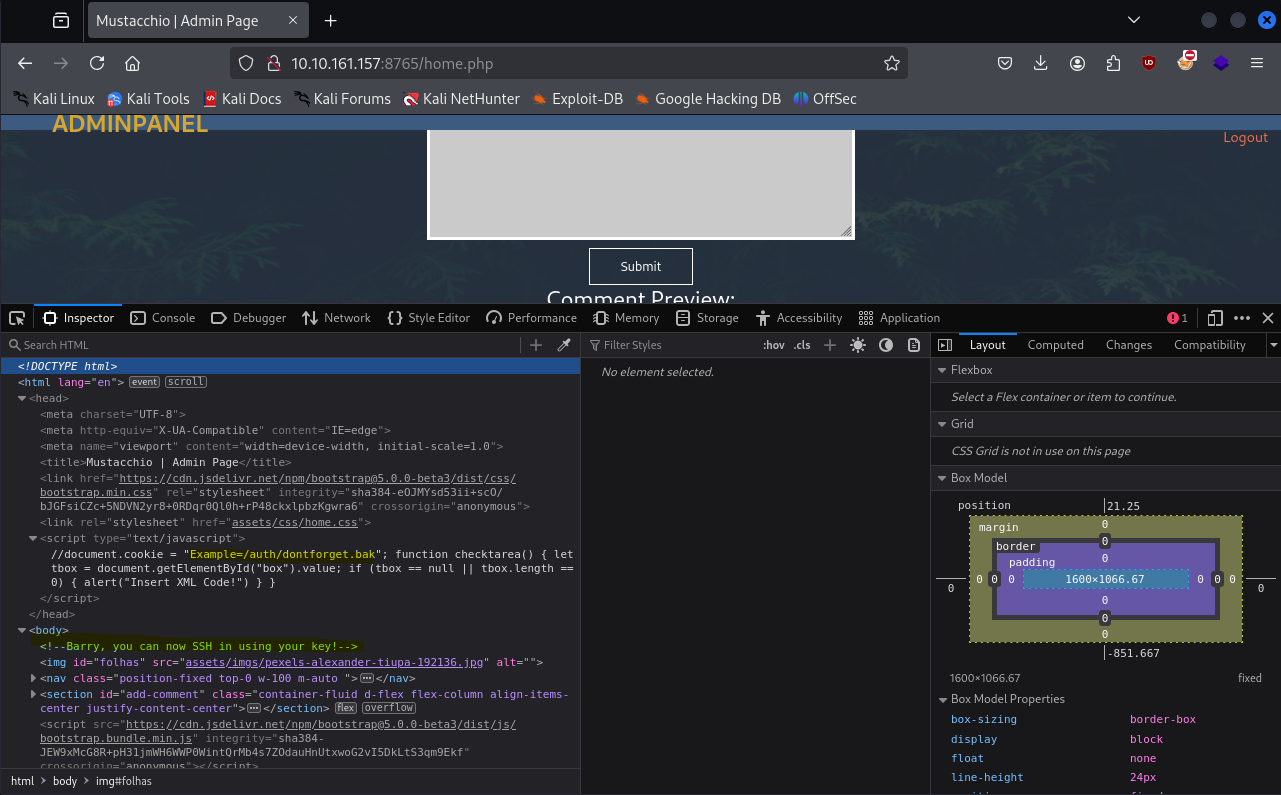Toggle the .cls class panel
Screen dimensions: 1281x795
tap(802, 345)
